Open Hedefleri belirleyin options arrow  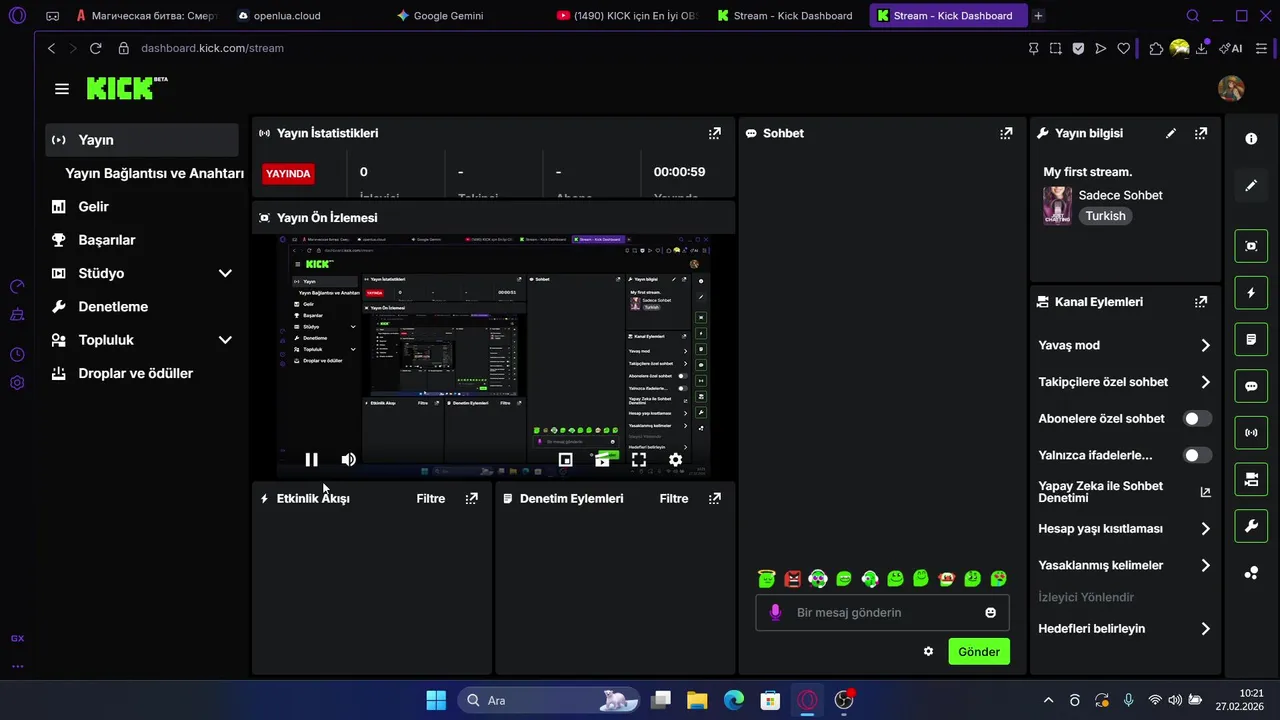(1205, 629)
